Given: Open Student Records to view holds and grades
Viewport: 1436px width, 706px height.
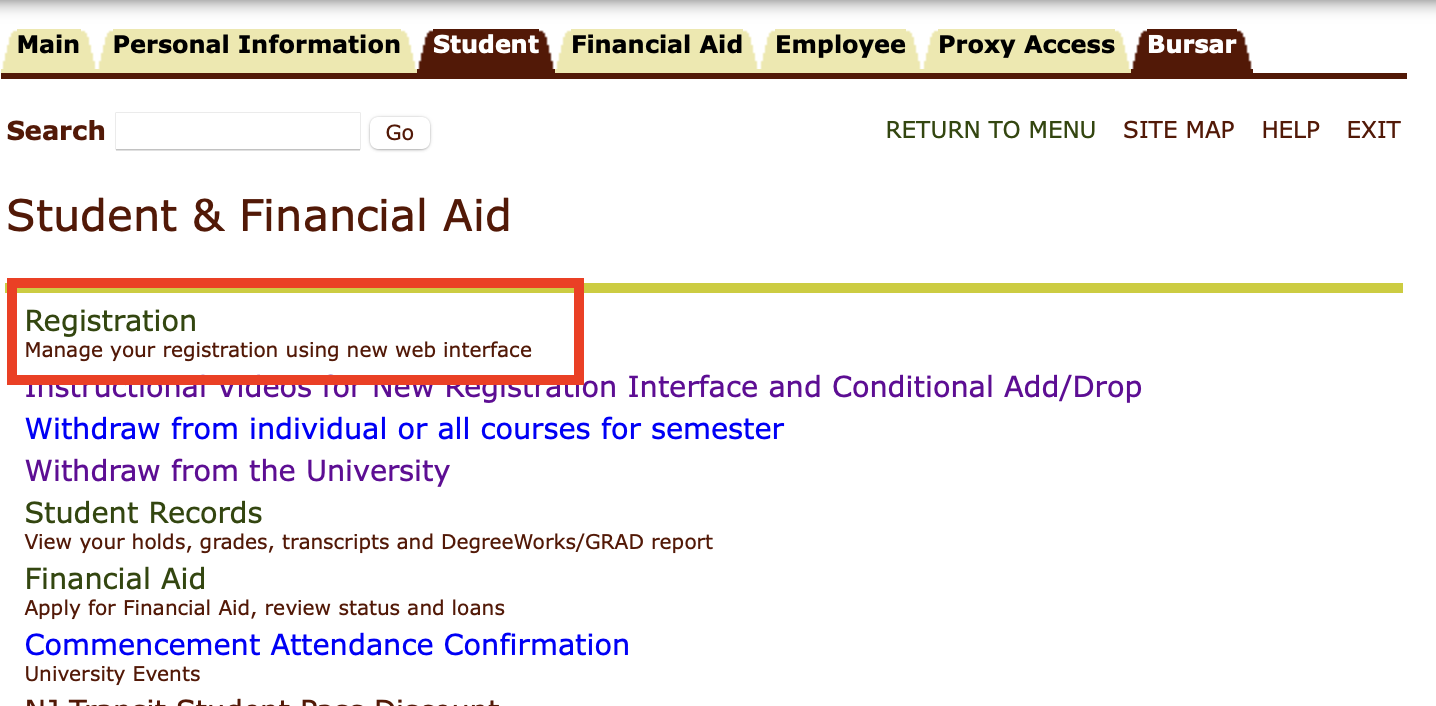Looking at the screenshot, I should pos(143,512).
